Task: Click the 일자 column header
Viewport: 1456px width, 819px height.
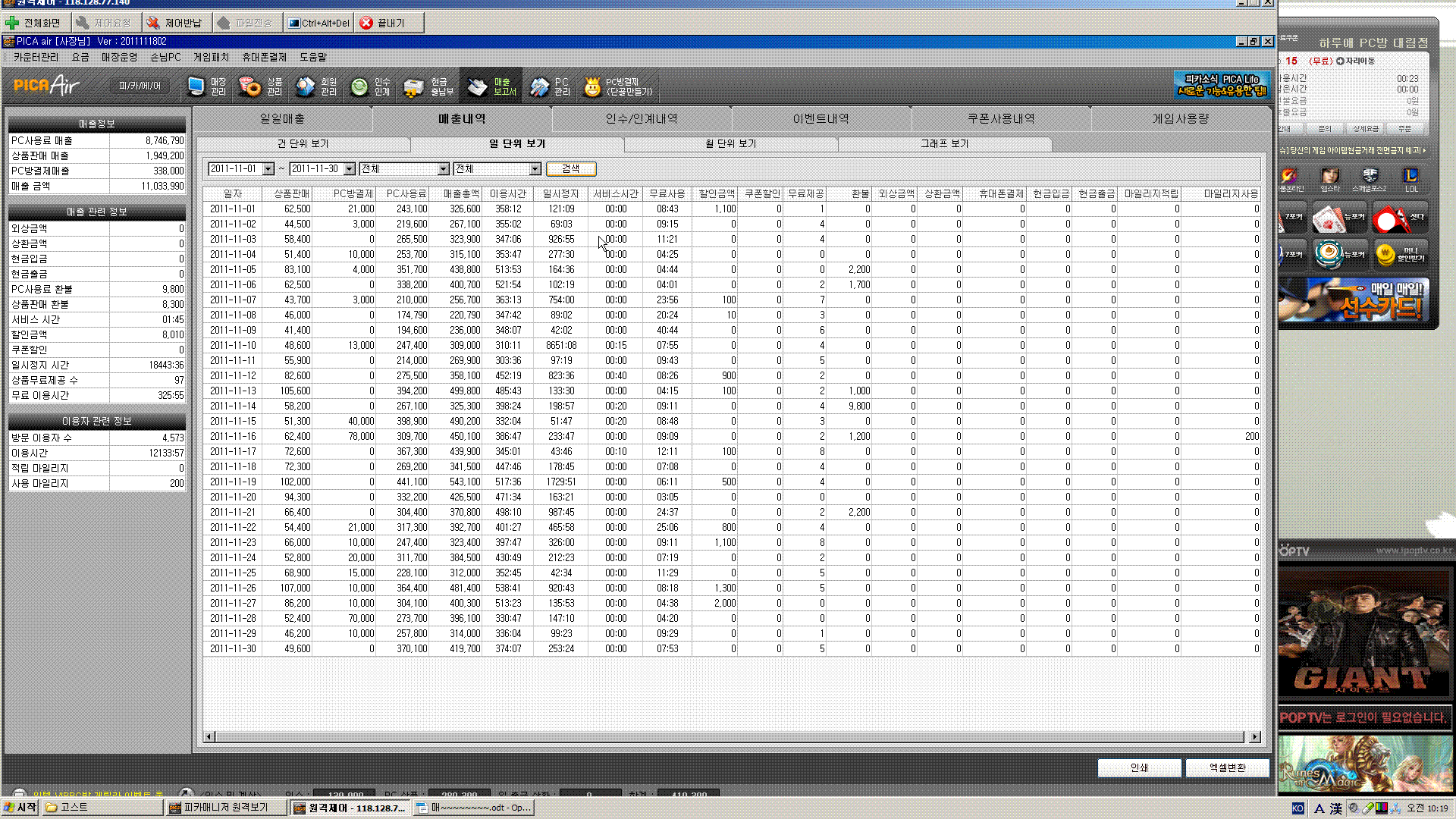Action: [x=233, y=194]
